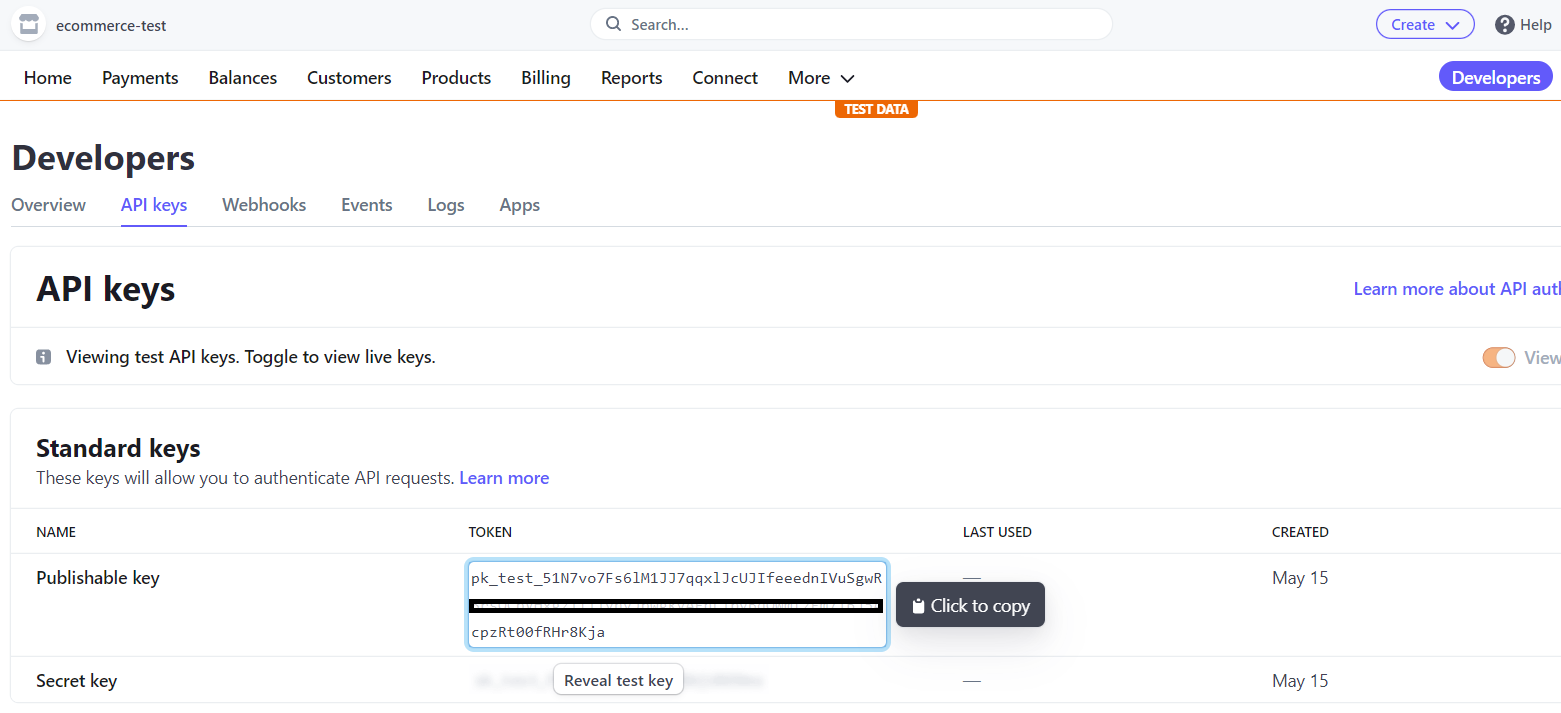Open the Reports section
Image resolution: width=1561 pixels, height=713 pixels.
632,78
